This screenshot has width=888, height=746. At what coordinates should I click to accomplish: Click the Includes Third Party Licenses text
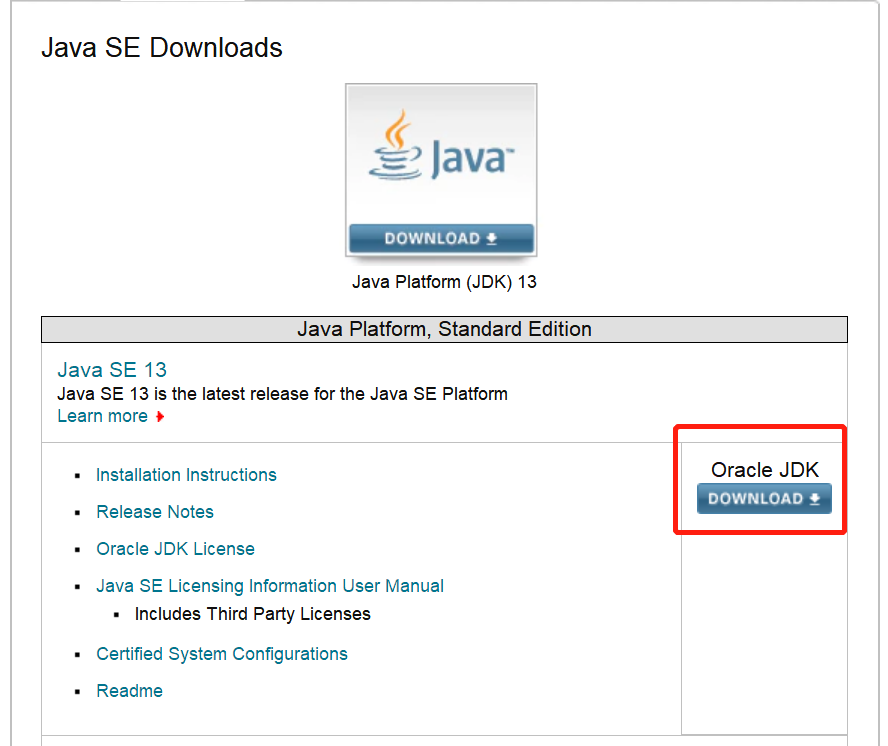(253, 614)
